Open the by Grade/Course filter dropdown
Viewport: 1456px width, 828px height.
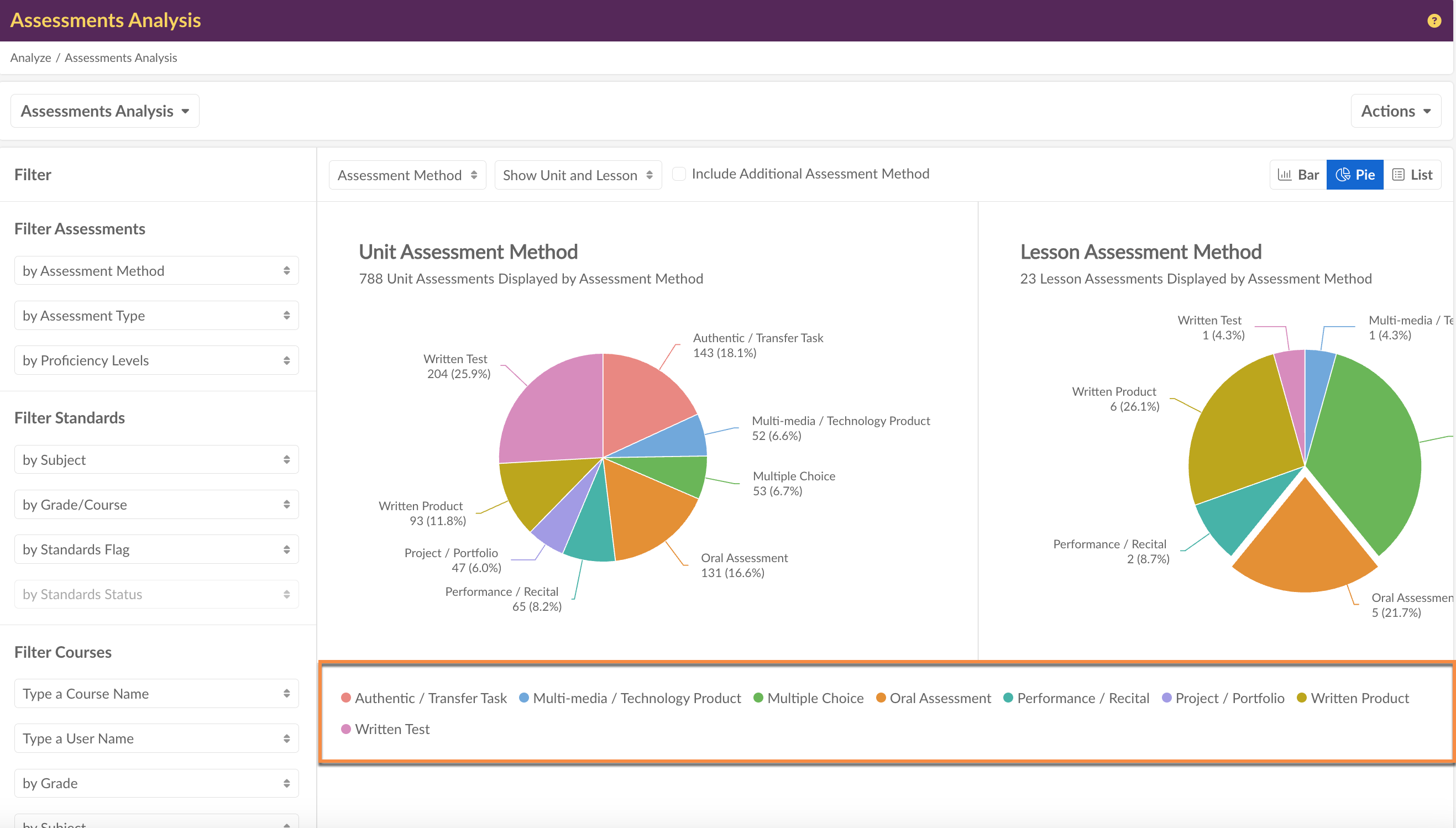click(x=156, y=505)
